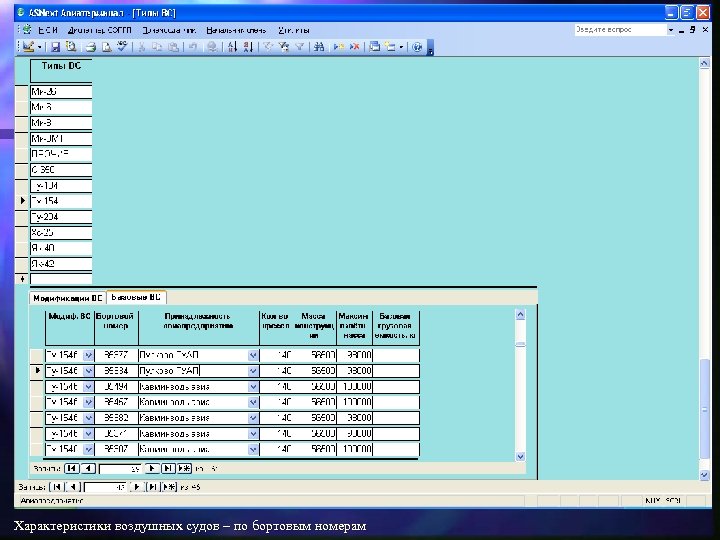This screenshot has height=540, width=720.
Task: Click the Apply Filter funnel icon
Action: (300, 47)
